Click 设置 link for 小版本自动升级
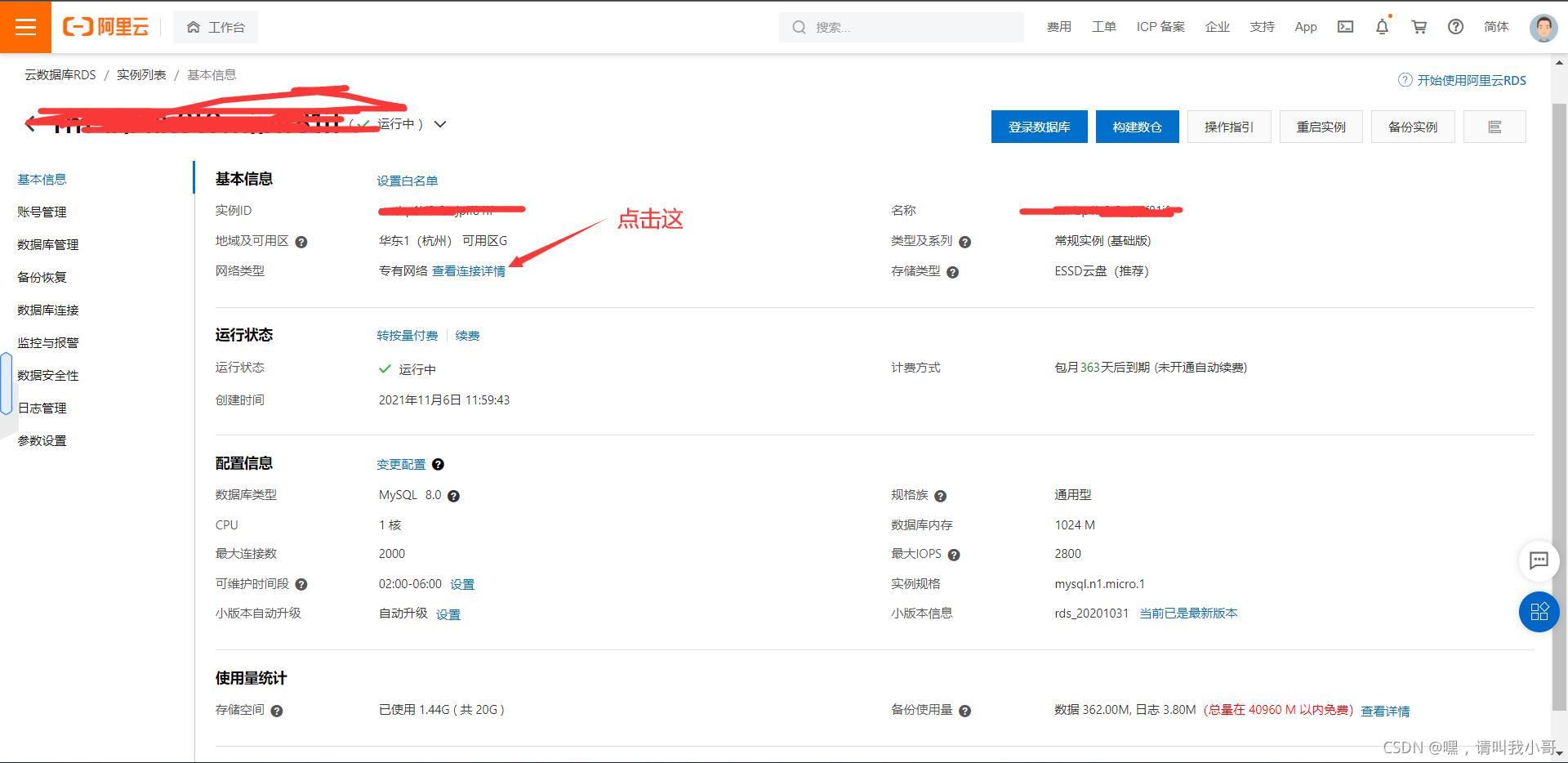This screenshot has height=763, width=1568. click(x=448, y=614)
